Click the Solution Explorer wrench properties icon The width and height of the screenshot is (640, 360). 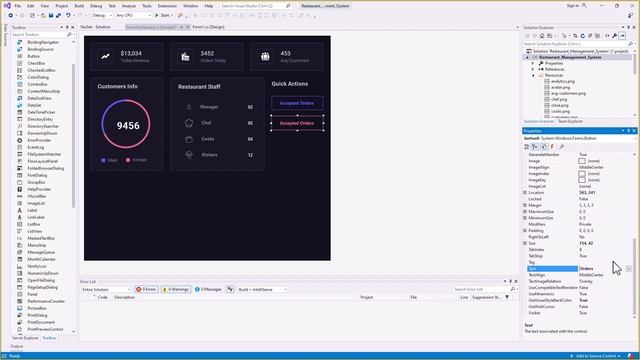[614, 36]
